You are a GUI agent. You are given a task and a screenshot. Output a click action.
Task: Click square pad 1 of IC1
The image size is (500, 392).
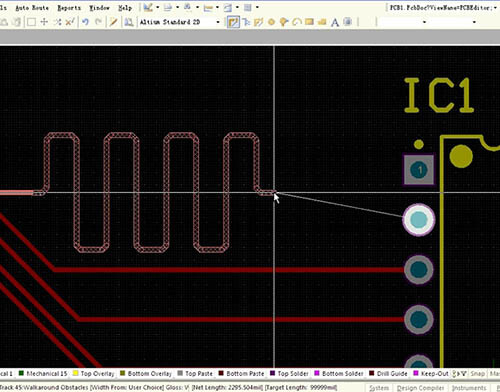point(419,170)
